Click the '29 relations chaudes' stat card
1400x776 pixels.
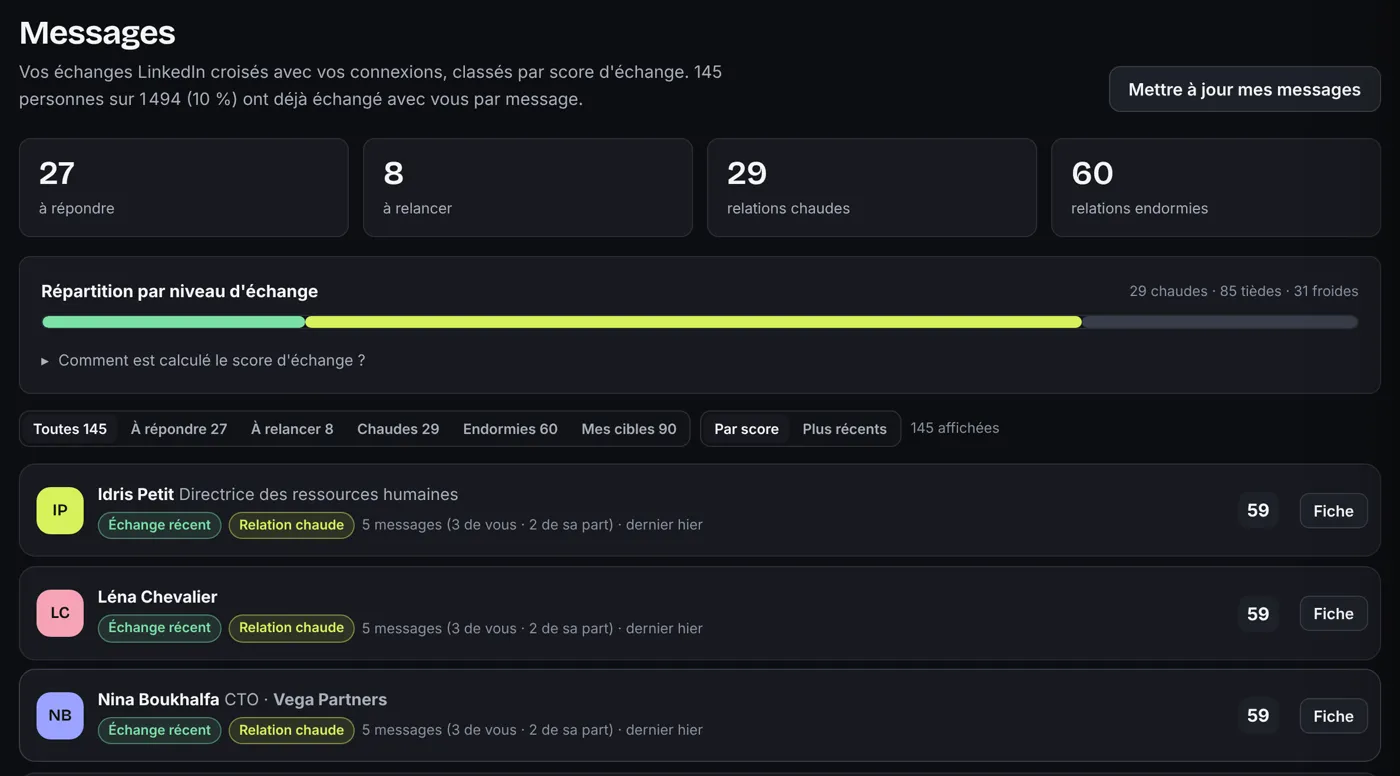[872, 188]
